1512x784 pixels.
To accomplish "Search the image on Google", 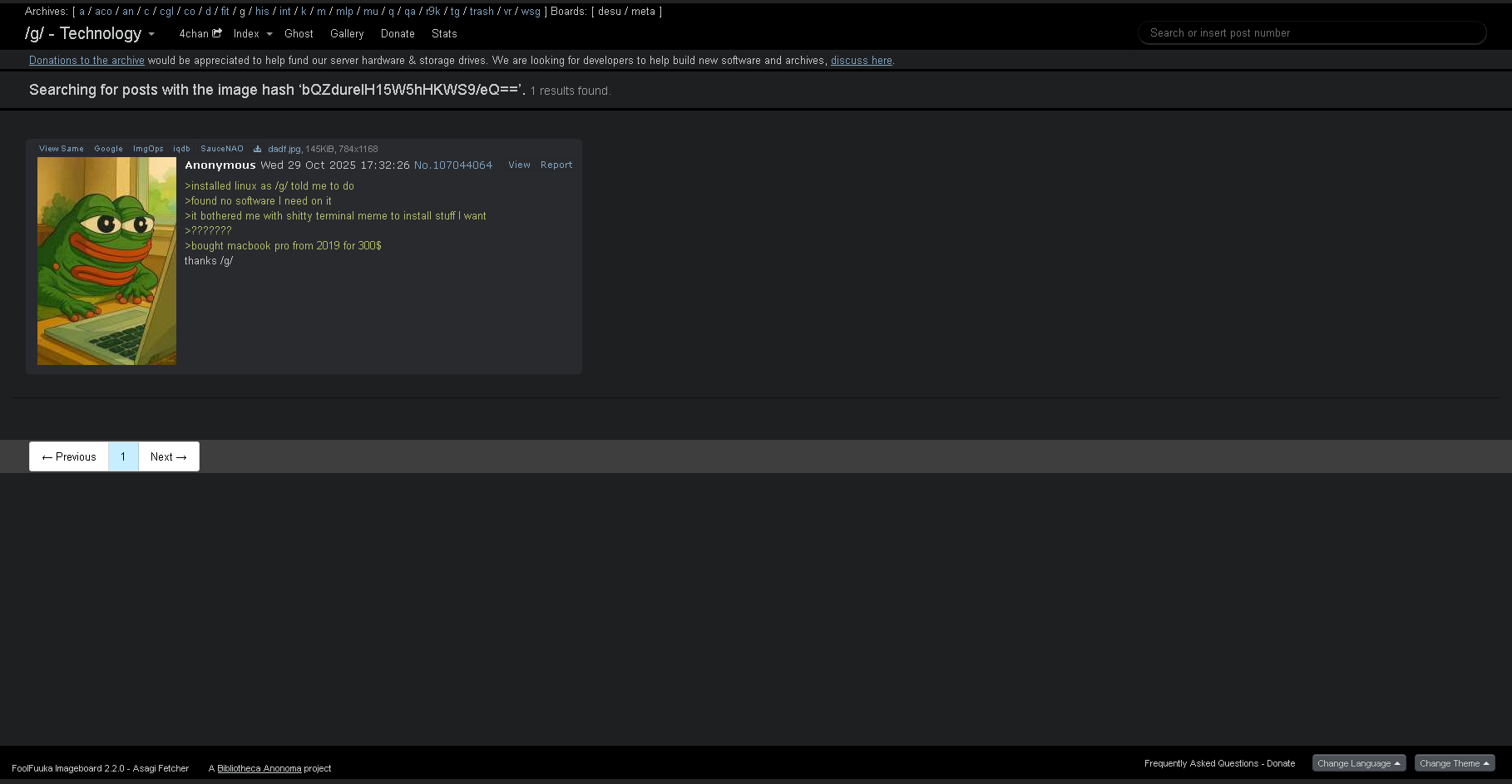I will 108,149.
